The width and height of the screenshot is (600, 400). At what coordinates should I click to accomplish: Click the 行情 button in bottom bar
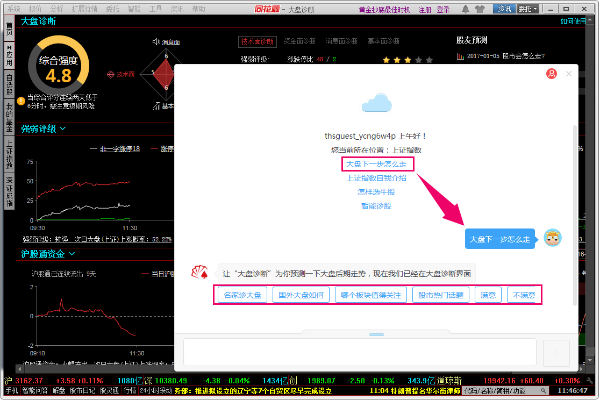click(x=130, y=391)
